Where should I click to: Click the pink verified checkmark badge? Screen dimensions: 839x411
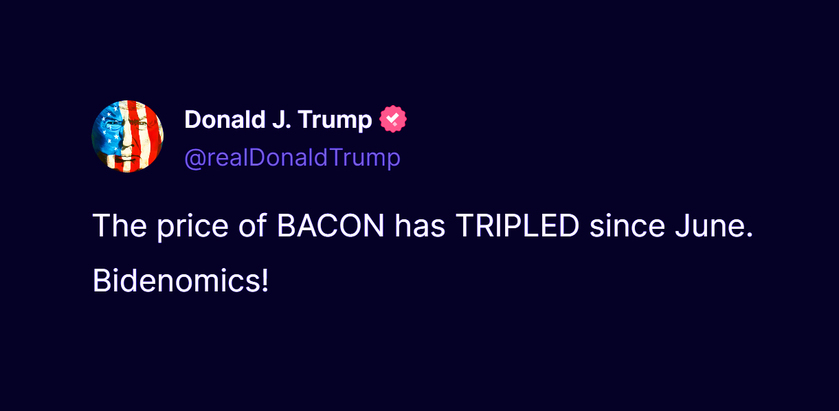coord(393,119)
